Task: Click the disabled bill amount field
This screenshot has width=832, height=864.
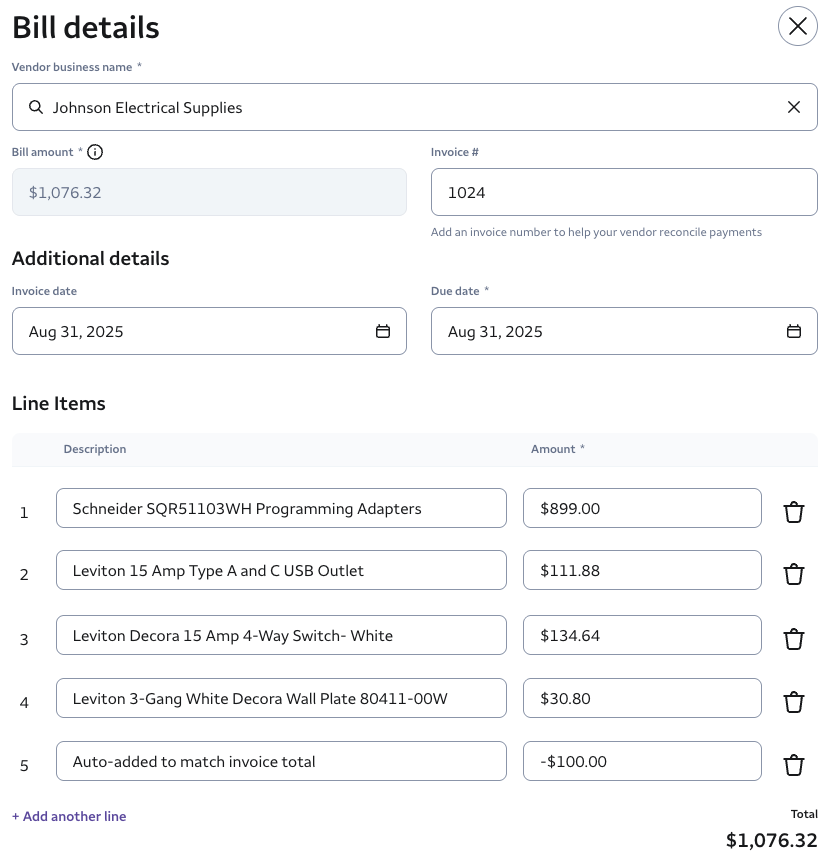Action: [x=209, y=192]
